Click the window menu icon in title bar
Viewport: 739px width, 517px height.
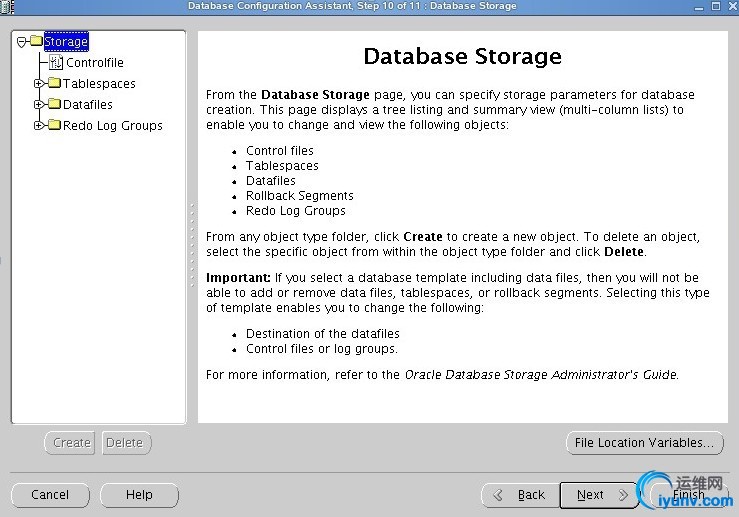point(7,6)
